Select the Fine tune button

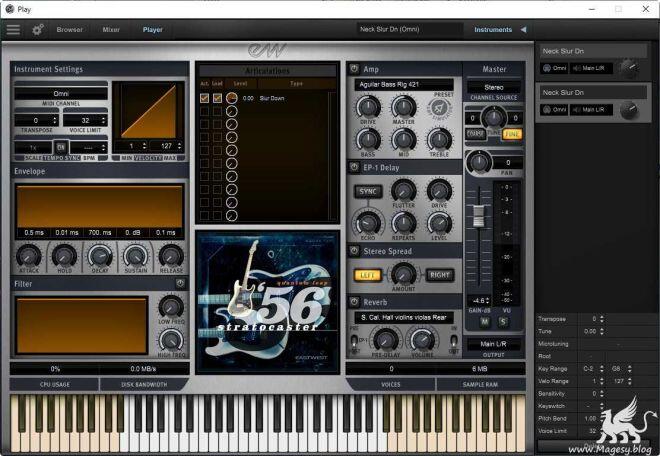[512, 133]
